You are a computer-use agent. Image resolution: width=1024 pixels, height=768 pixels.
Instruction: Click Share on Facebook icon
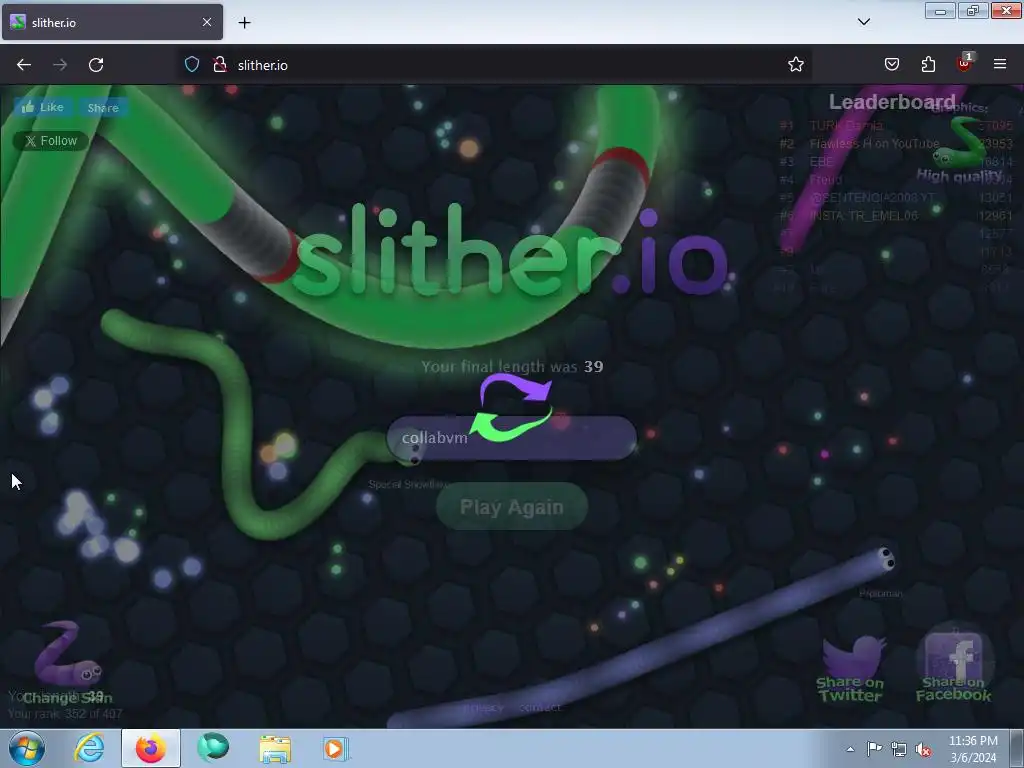953,667
